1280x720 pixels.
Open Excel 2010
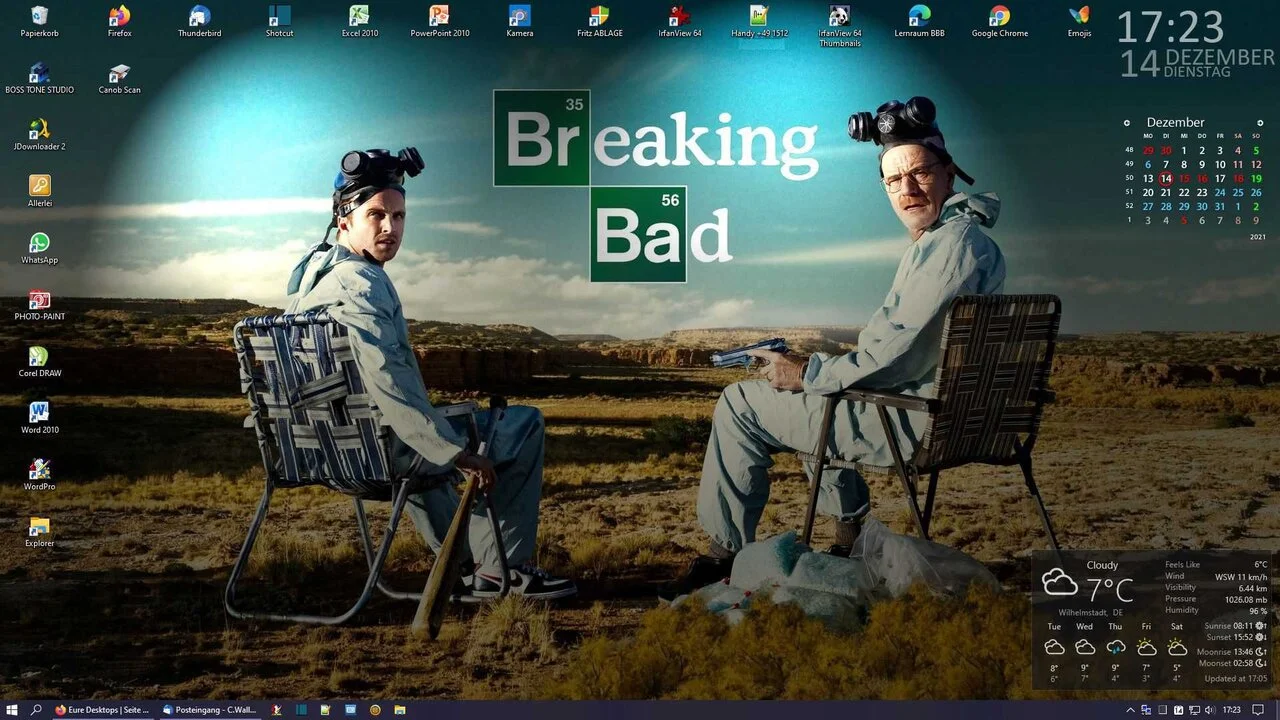pyautogui.click(x=359, y=15)
